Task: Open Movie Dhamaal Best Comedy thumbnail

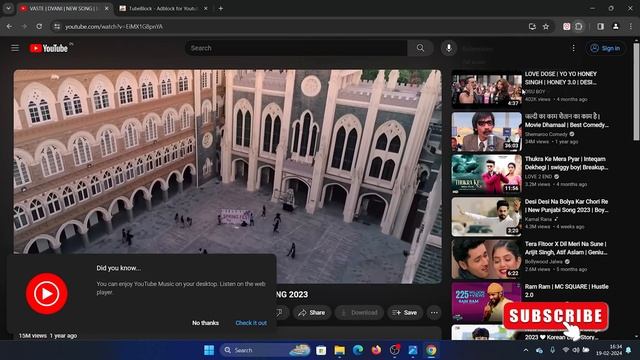Action: click(x=487, y=131)
